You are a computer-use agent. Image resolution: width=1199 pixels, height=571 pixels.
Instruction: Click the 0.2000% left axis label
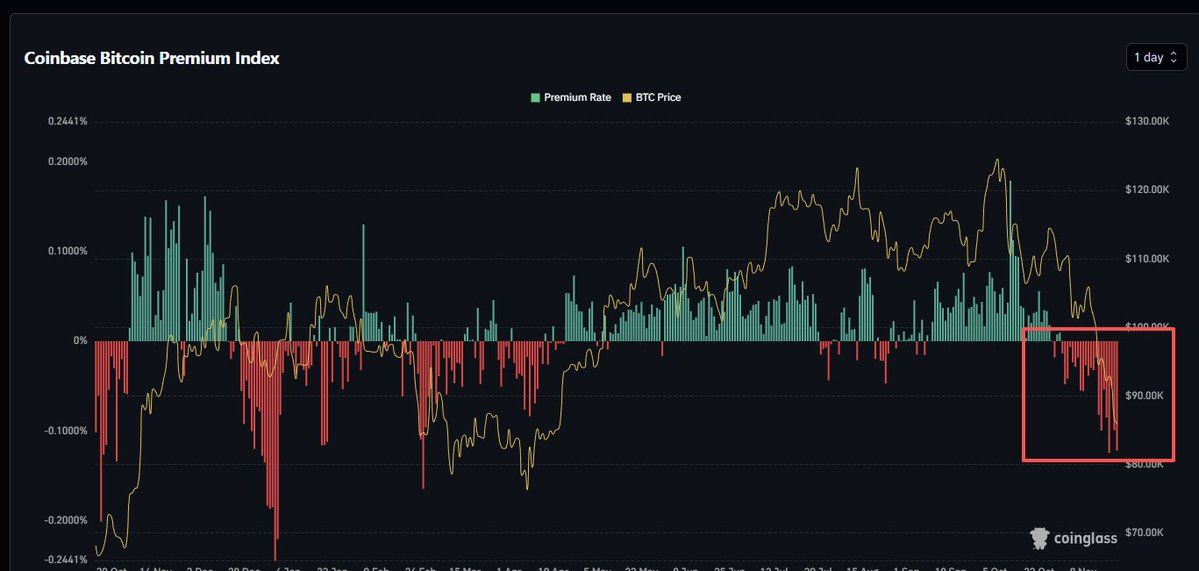[67, 162]
